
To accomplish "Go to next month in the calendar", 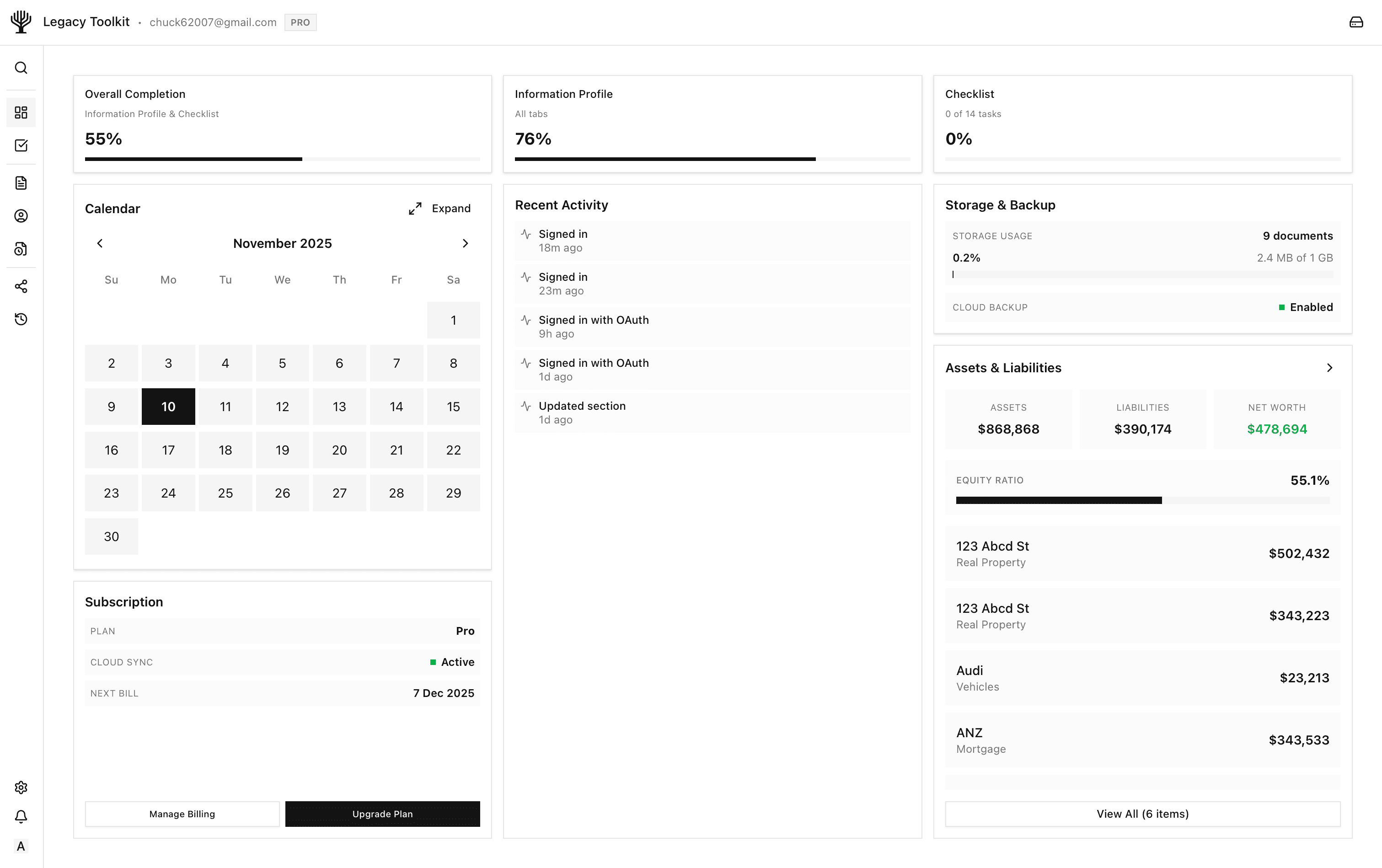I will [466, 243].
